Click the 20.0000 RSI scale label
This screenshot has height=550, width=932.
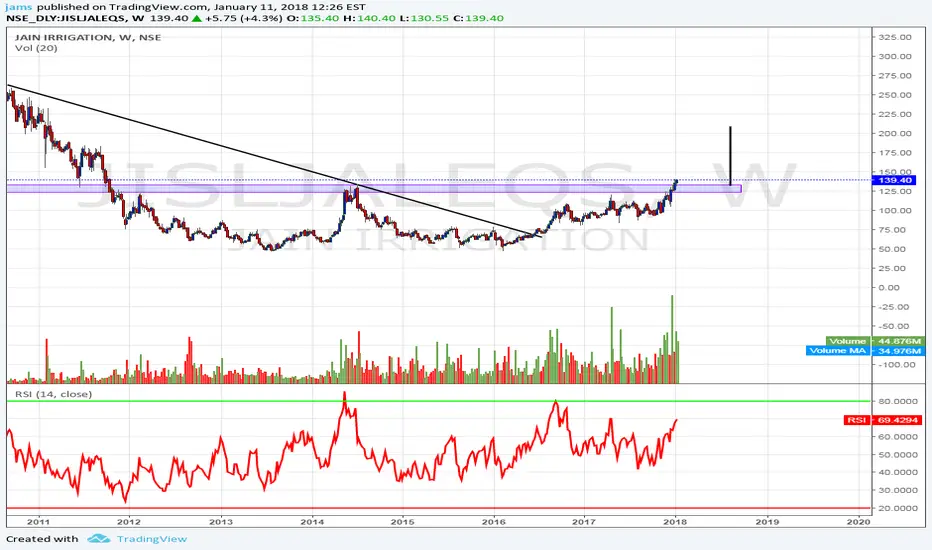point(898,508)
